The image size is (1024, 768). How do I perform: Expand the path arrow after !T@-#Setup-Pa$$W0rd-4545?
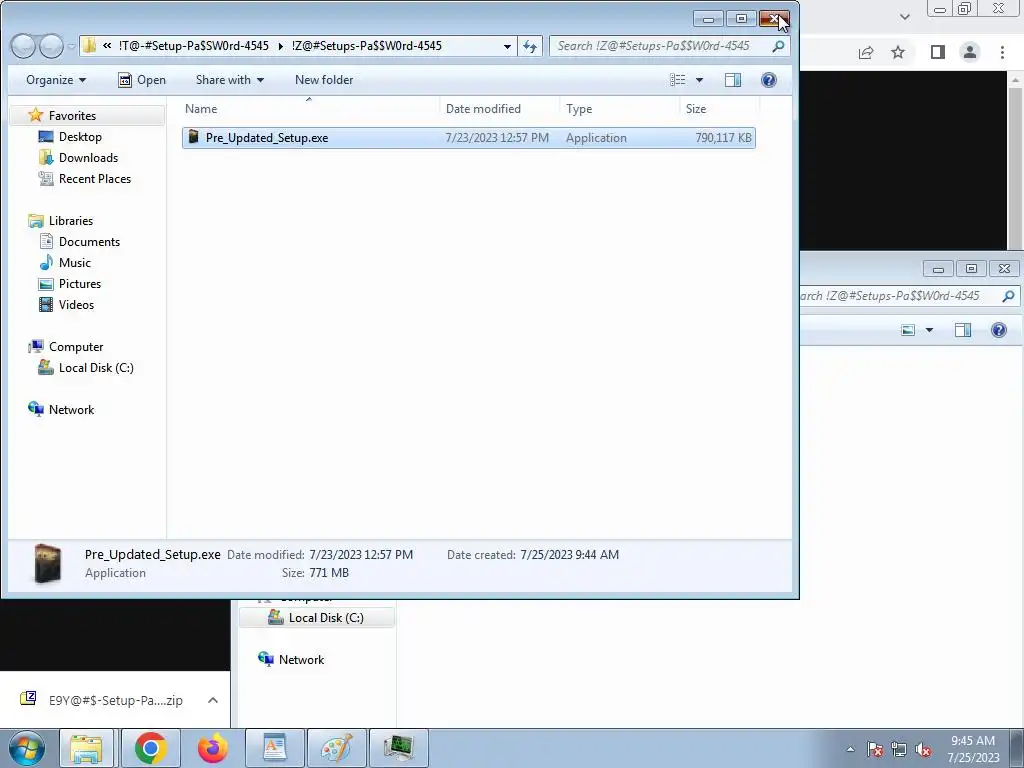point(280,46)
